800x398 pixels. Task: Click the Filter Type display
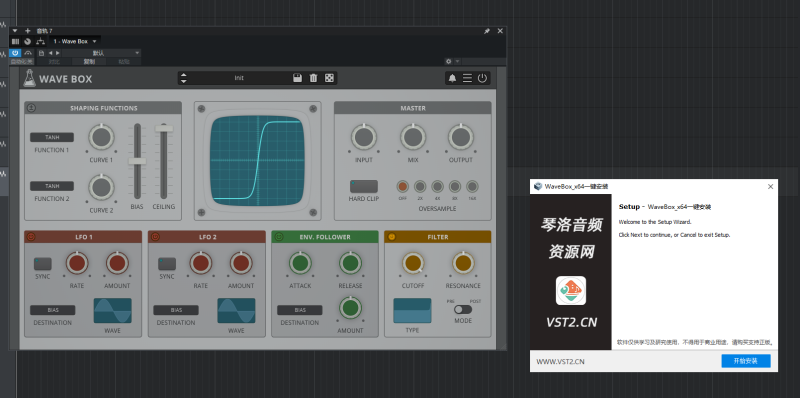click(412, 311)
